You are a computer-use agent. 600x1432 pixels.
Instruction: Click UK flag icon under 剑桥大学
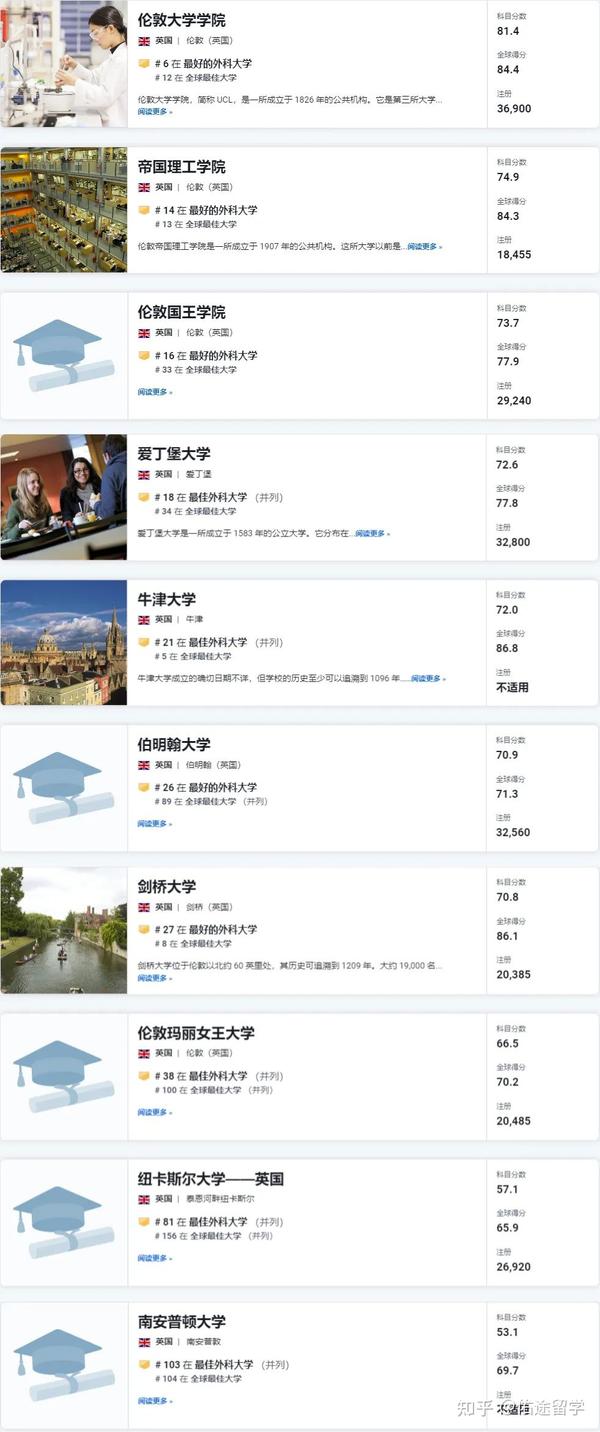144,908
